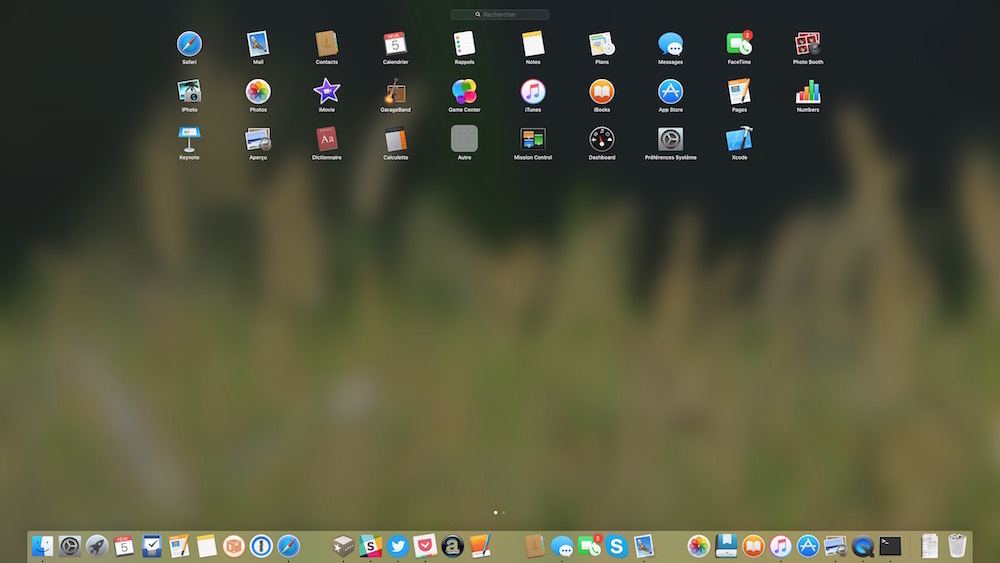Open Notes from the Launchpad grid

coord(533,44)
